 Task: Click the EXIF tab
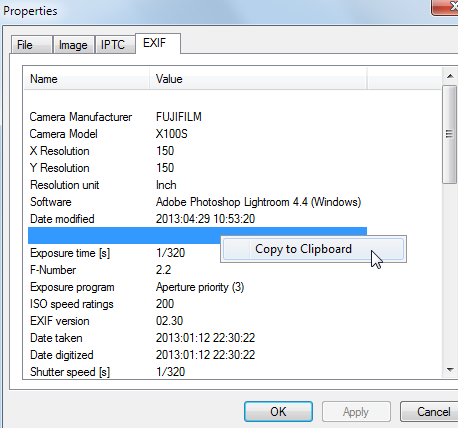tap(158, 43)
